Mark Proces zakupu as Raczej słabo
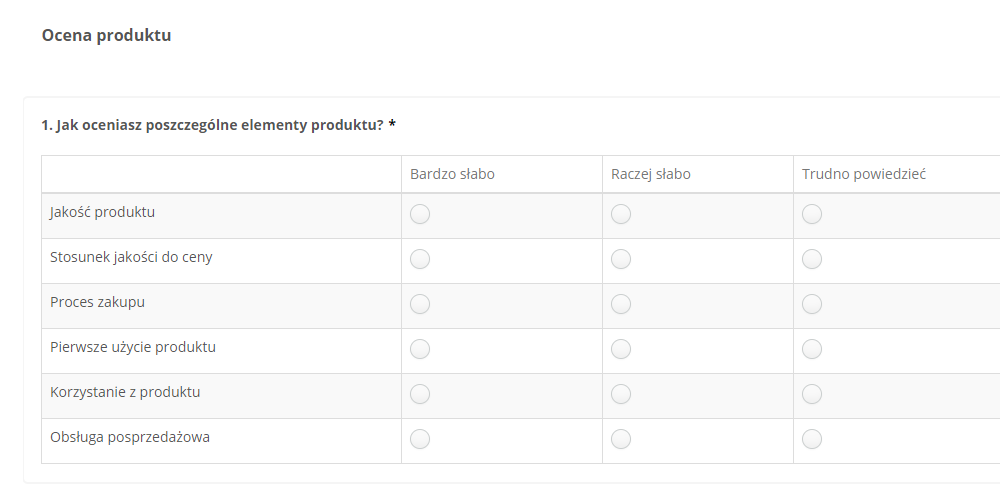The image size is (1000, 500). point(621,304)
